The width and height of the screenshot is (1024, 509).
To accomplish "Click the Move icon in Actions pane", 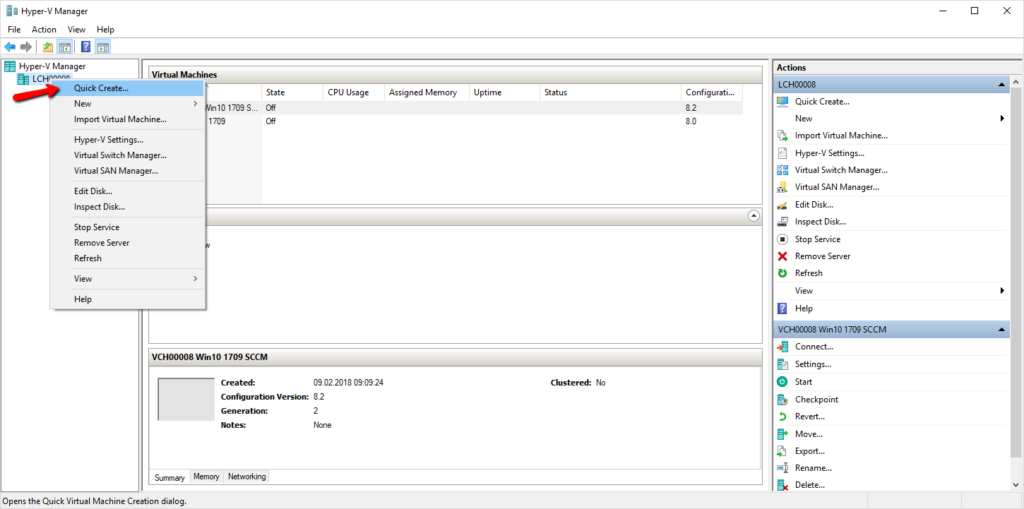I will [x=782, y=434].
